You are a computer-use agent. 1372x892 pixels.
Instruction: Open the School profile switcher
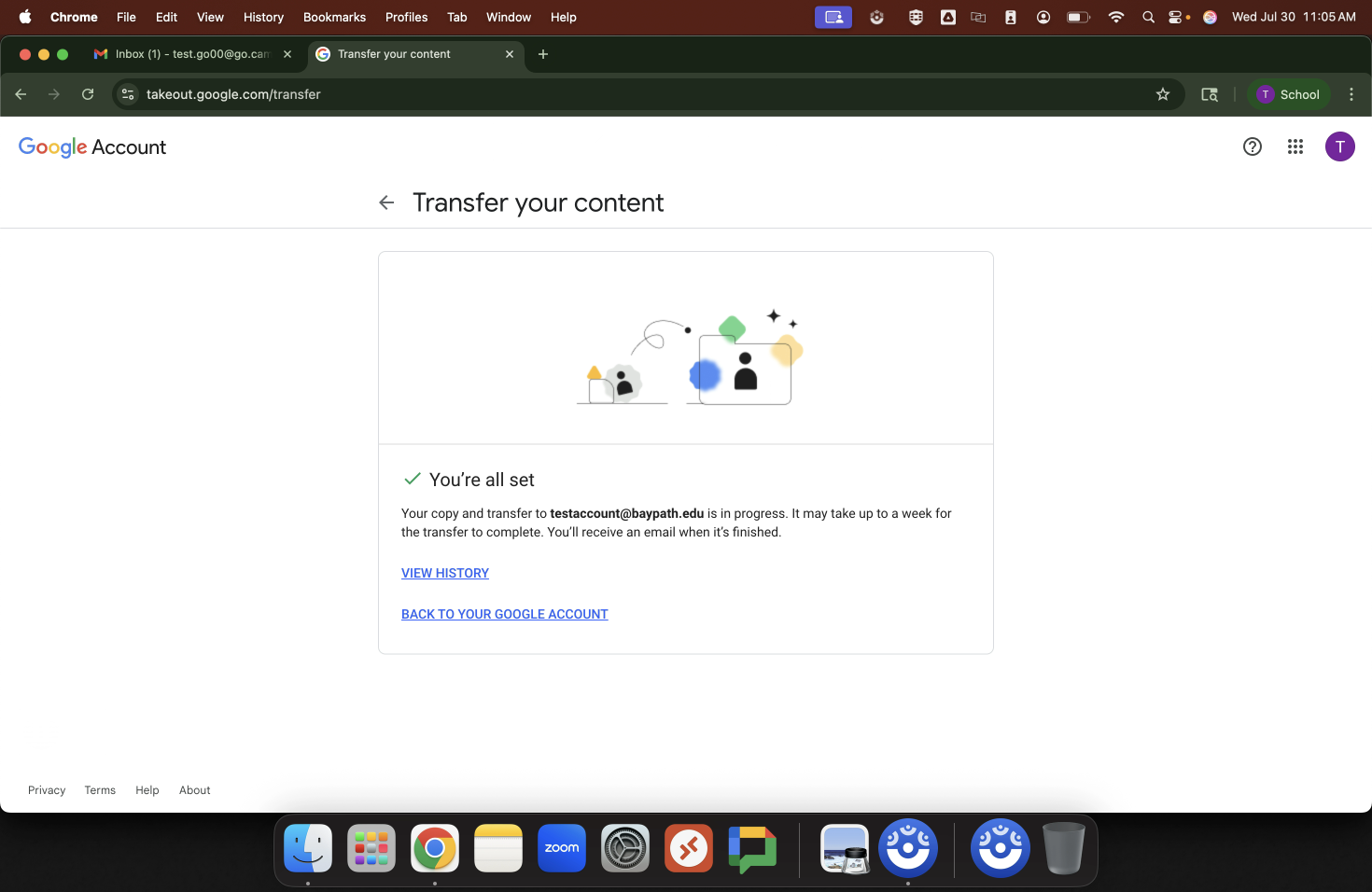[1288, 94]
